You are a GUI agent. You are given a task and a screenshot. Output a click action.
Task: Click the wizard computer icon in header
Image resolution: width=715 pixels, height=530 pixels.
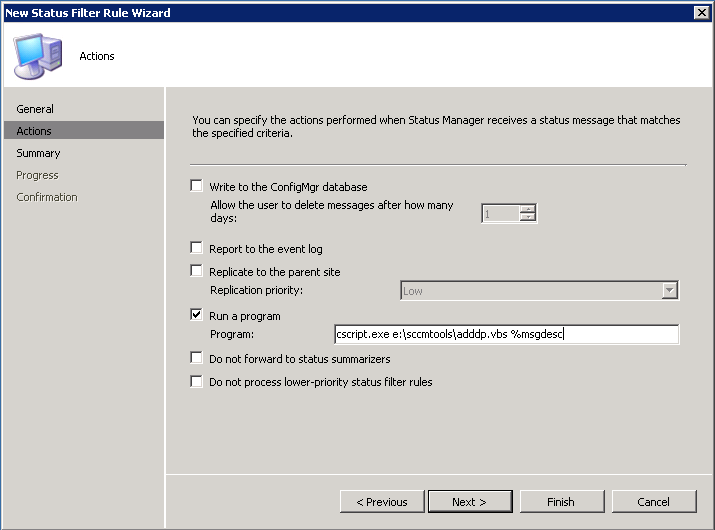tap(39, 55)
